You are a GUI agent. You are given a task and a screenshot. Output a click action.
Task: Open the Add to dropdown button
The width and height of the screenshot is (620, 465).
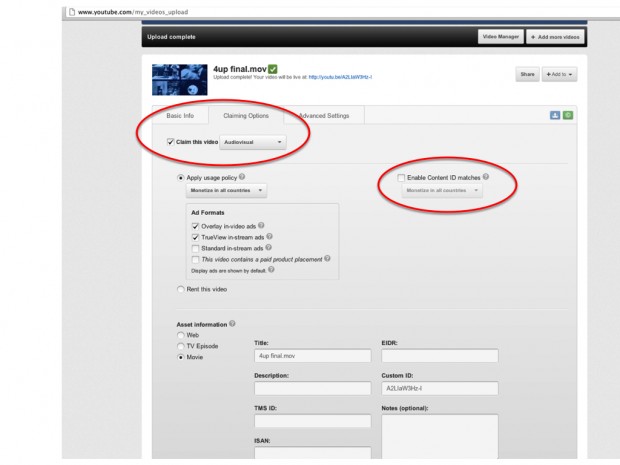pos(559,74)
